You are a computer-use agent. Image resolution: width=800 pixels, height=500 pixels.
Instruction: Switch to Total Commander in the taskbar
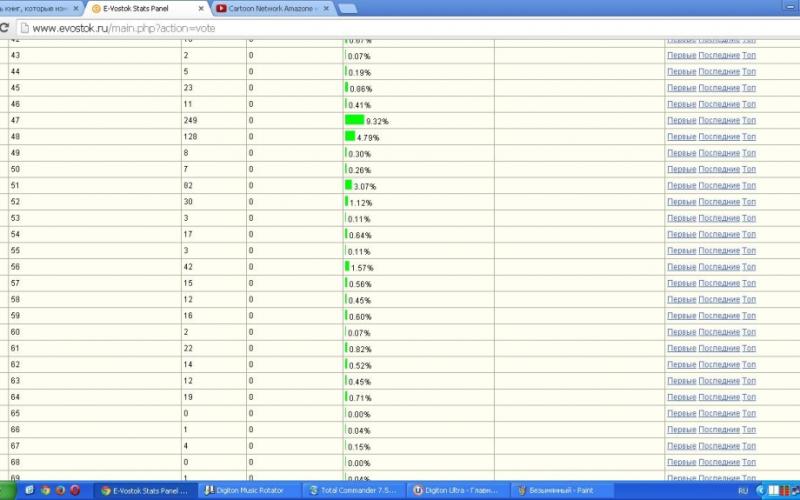pyautogui.click(x=353, y=491)
